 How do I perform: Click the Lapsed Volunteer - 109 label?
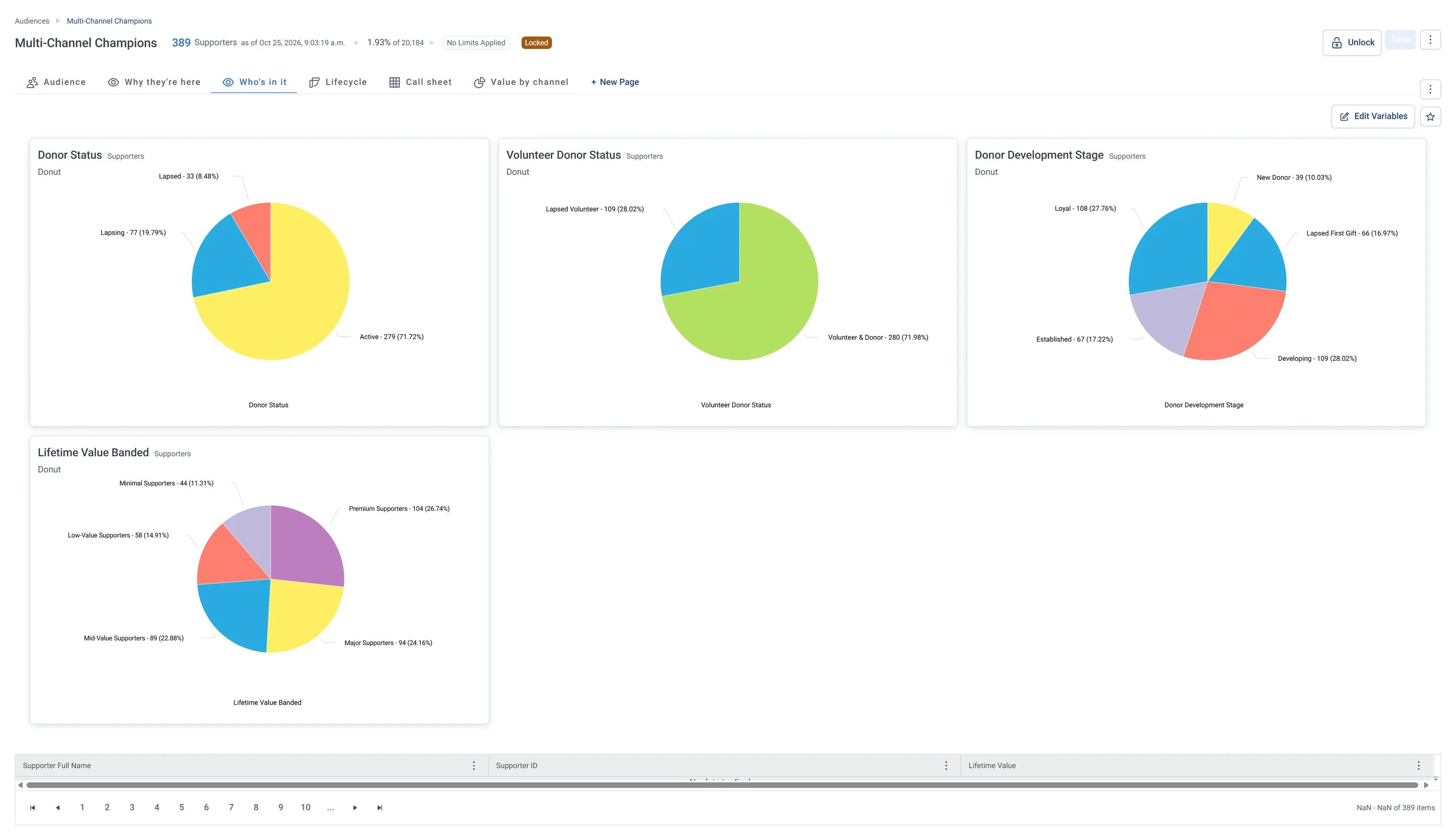click(x=595, y=209)
